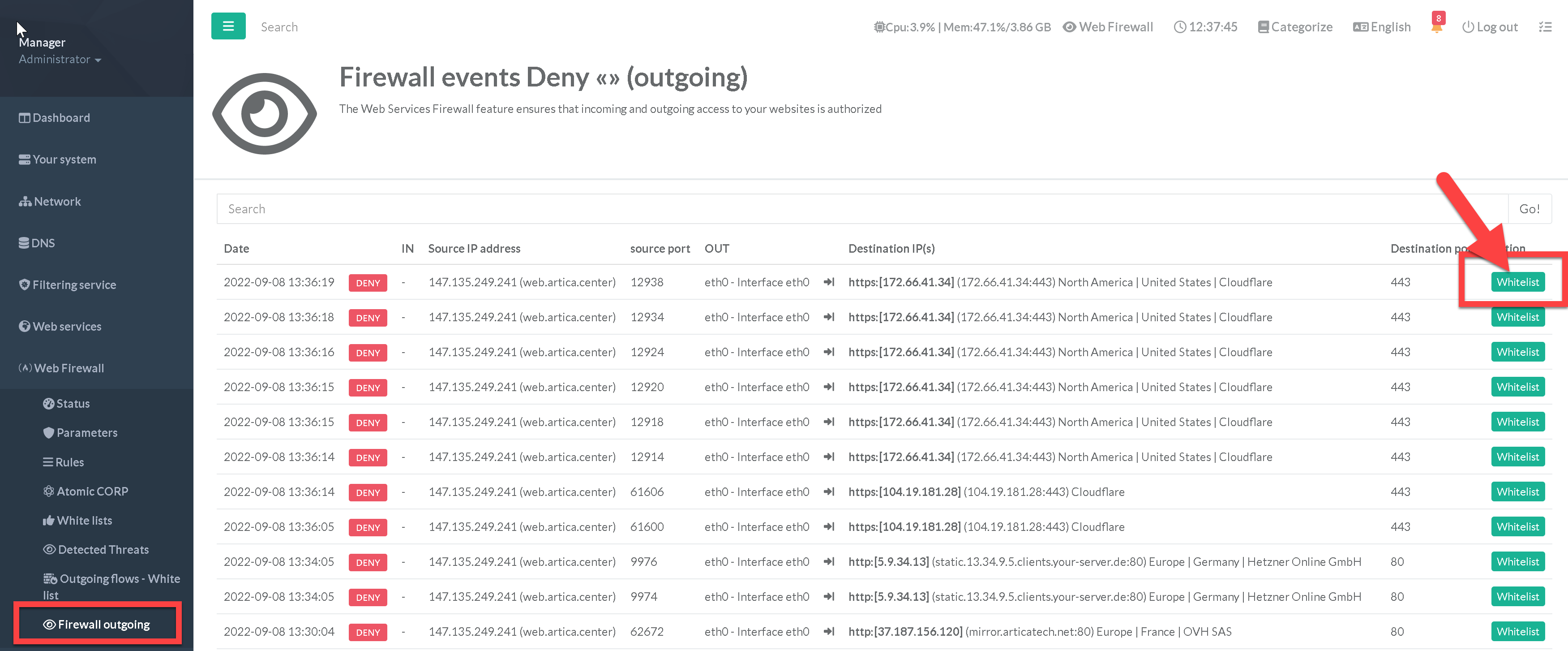Click the Categorize book icon
The image size is (1568, 651).
pyautogui.click(x=1263, y=27)
